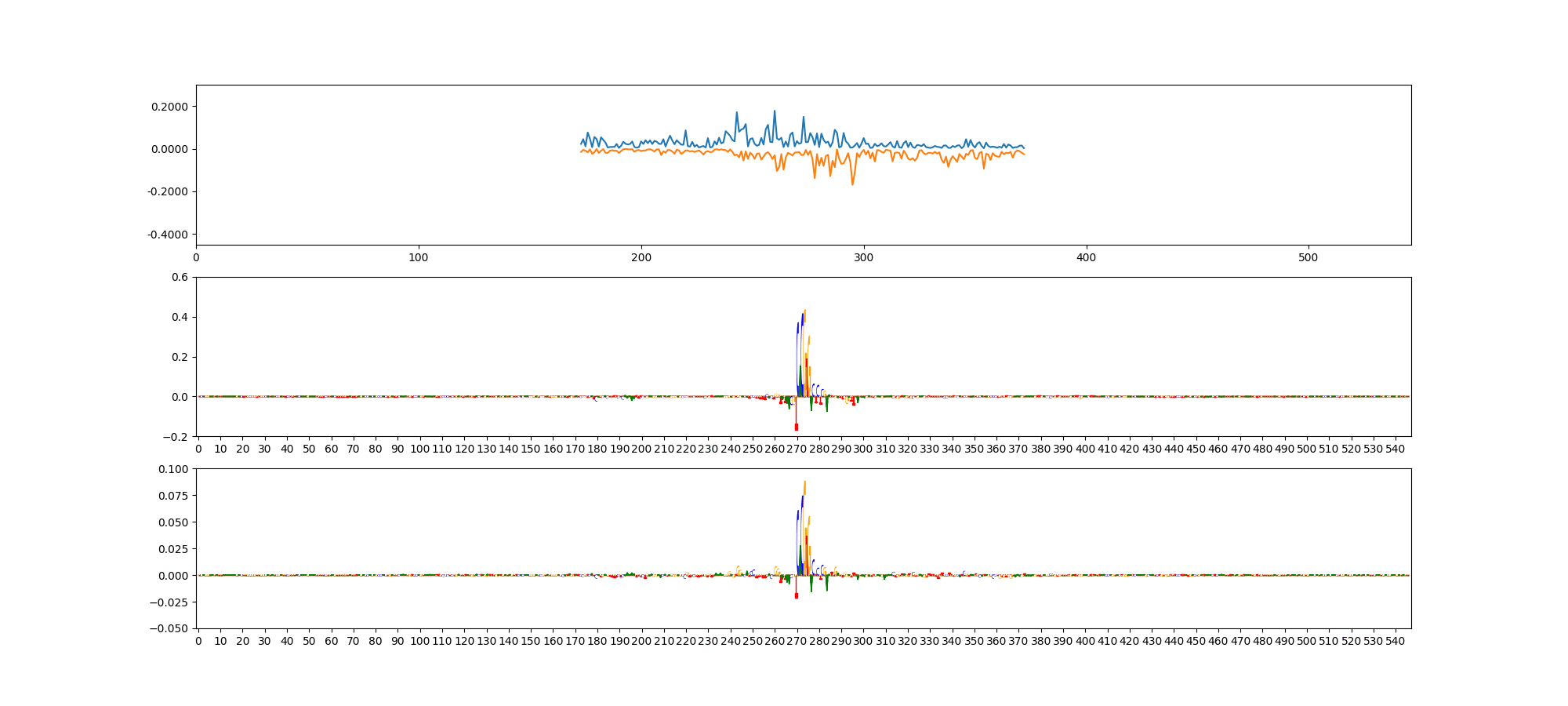Click the -0.2 y-axis label in middle plot
1568x706 pixels.
click(176, 437)
